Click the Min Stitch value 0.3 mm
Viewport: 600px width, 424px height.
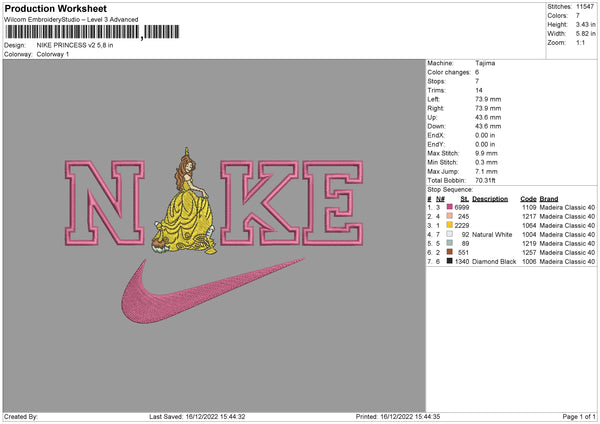(486, 162)
